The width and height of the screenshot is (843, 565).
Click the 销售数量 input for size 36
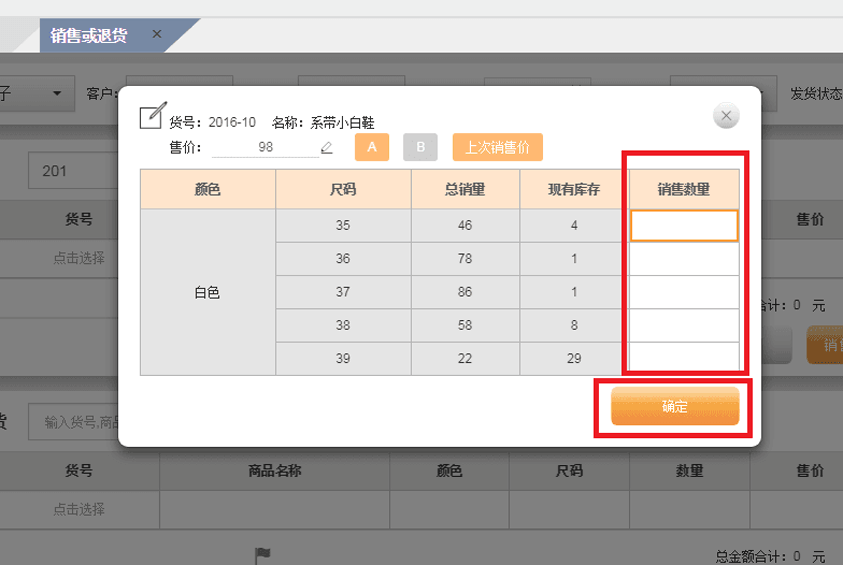pyautogui.click(x=684, y=259)
